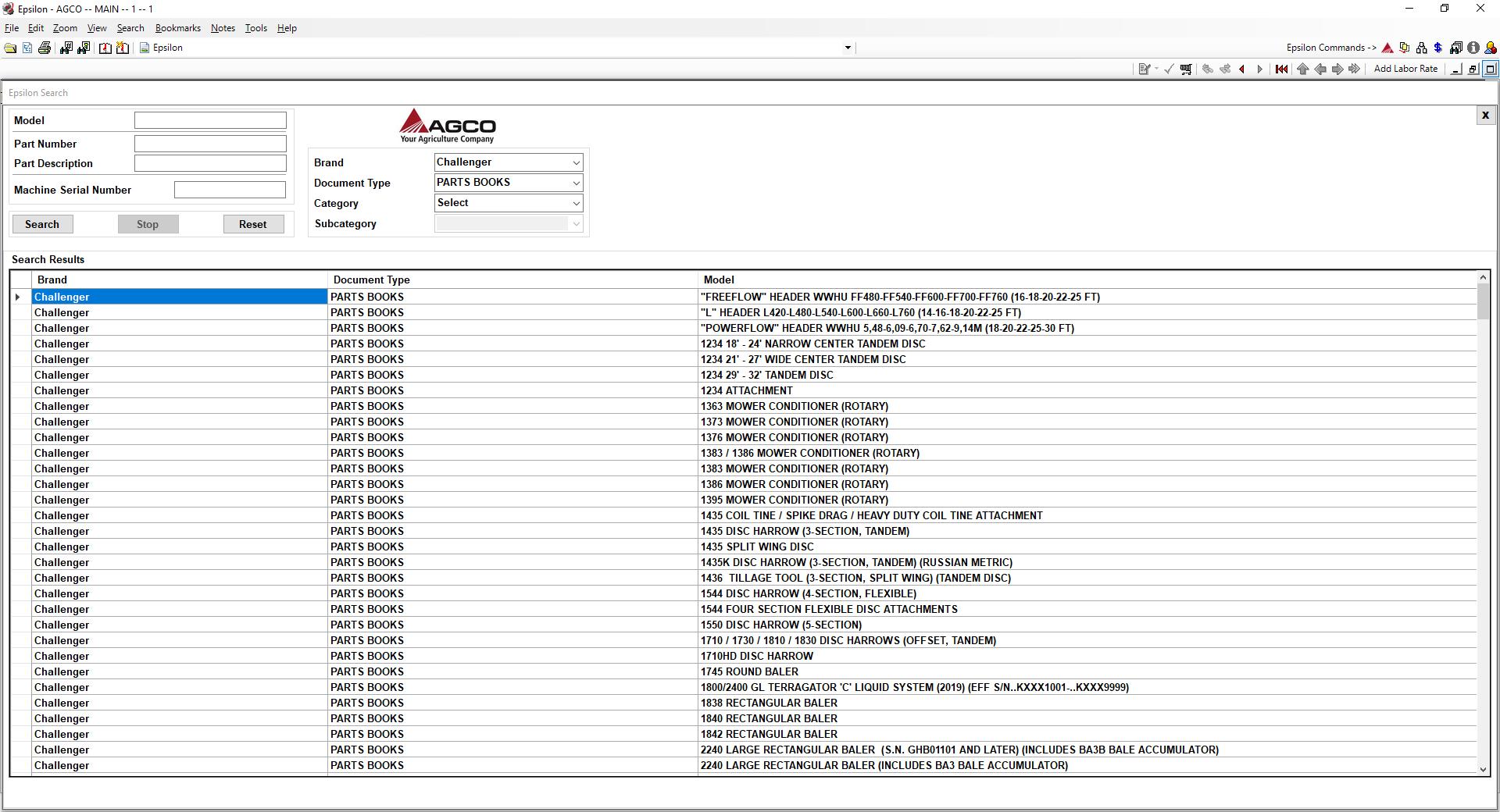Click the red rewind-to-first icon
The width and height of the screenshot is (1500, 812).
[x=1281, y=69]
